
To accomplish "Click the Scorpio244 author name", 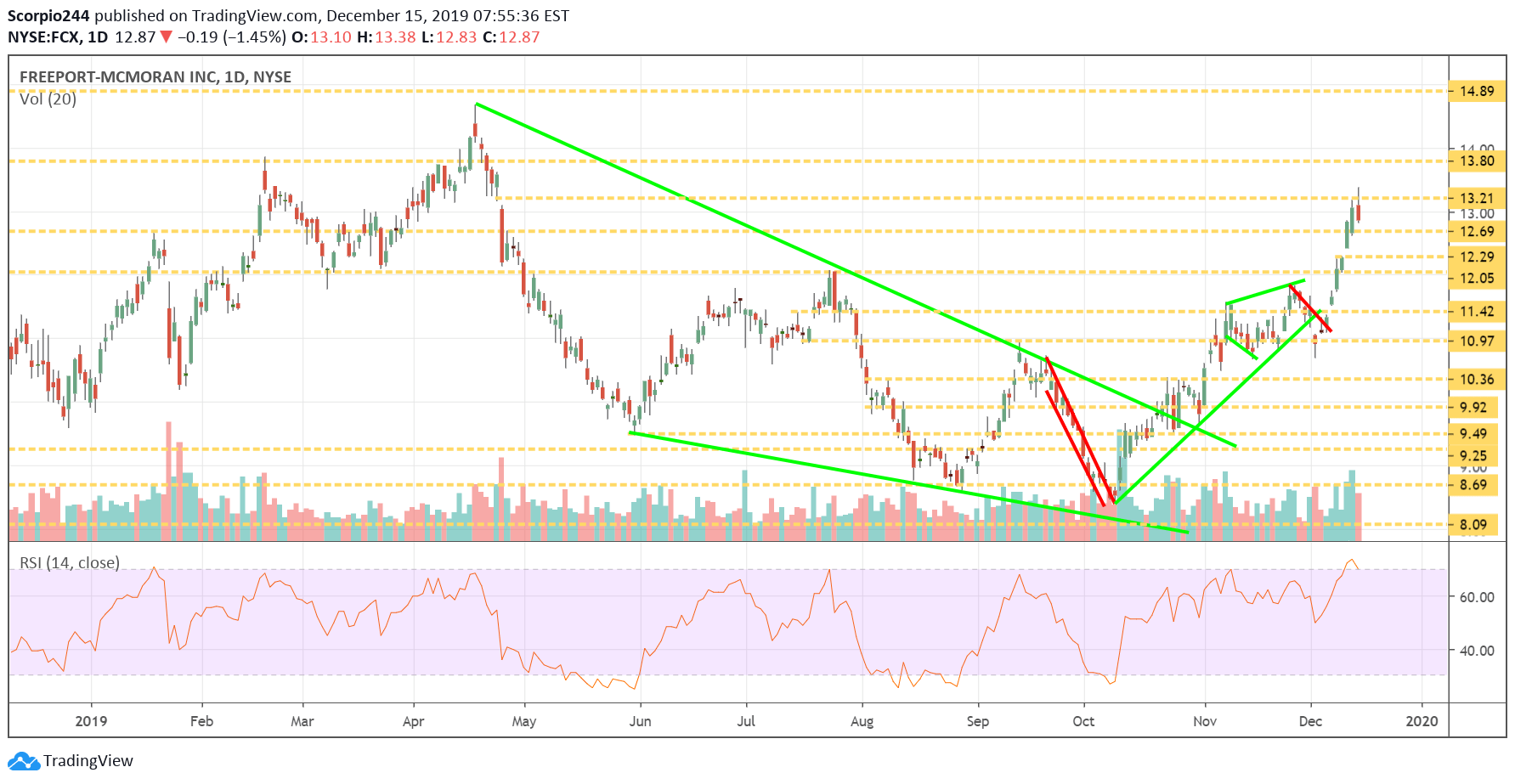I will tap(48, 16).
